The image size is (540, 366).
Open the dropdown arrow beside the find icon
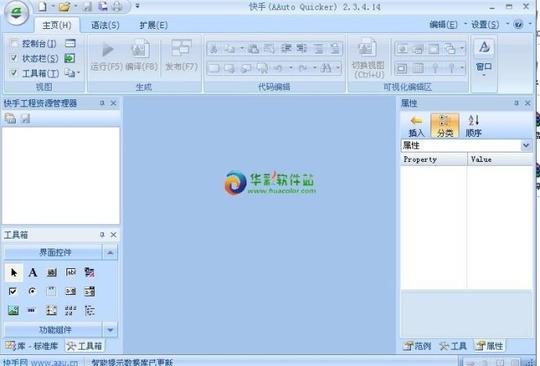coord(338,69)
